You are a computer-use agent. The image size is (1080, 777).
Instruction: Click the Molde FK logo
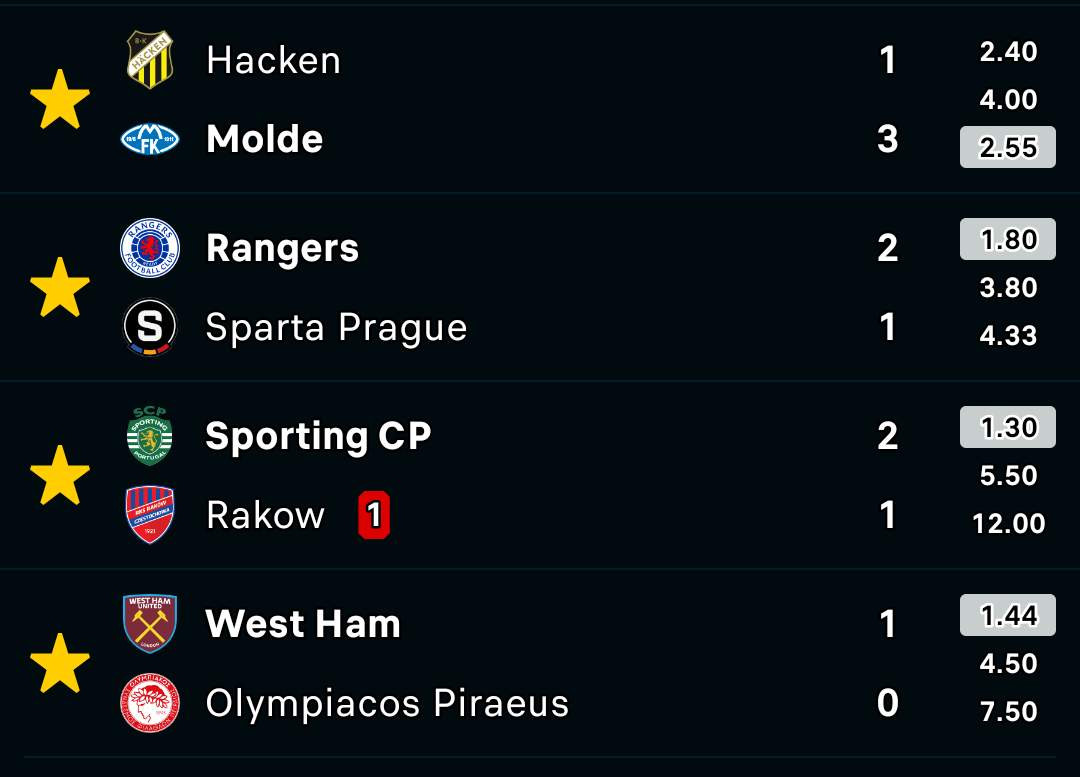click(x=150, y=139)
